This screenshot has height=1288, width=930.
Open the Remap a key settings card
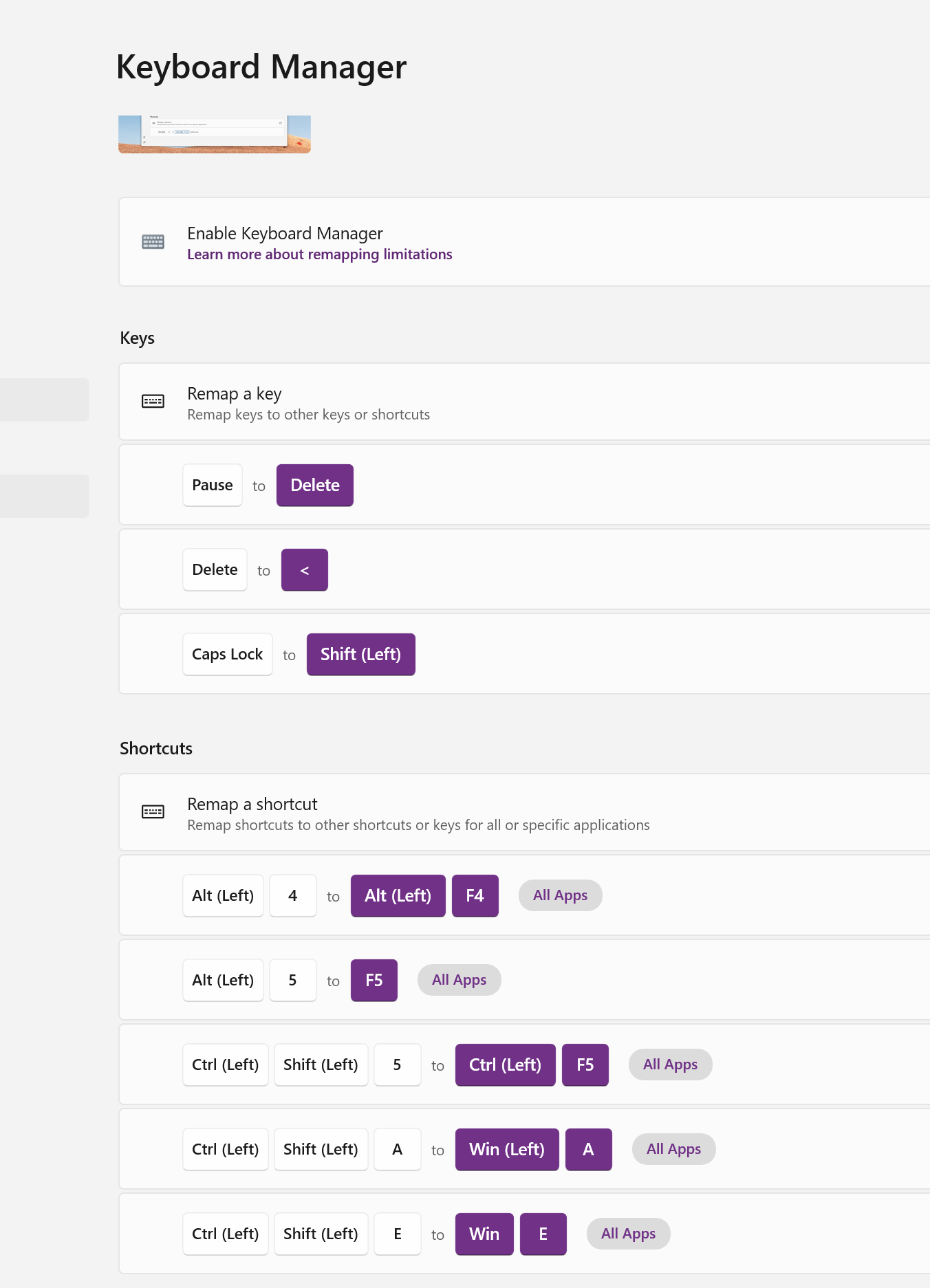[x=523, y=402]
